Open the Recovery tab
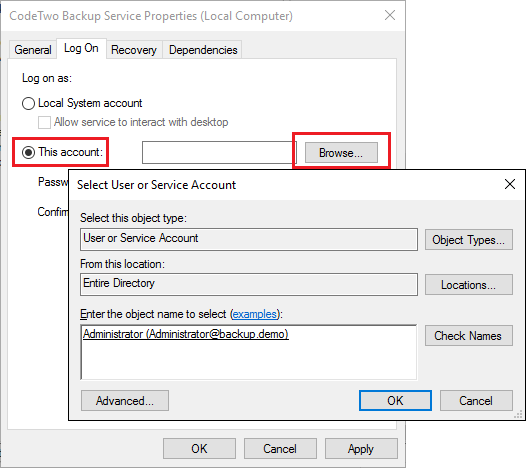This screenshot has width=526, height=468. (x=134, y=50)
